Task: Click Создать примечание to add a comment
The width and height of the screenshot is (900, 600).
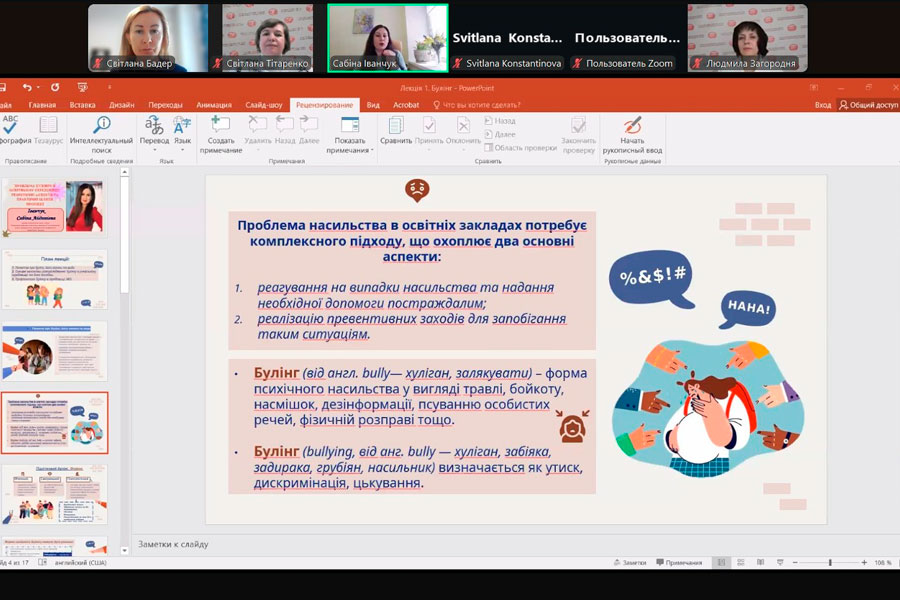Action: (x=220, y=132)
